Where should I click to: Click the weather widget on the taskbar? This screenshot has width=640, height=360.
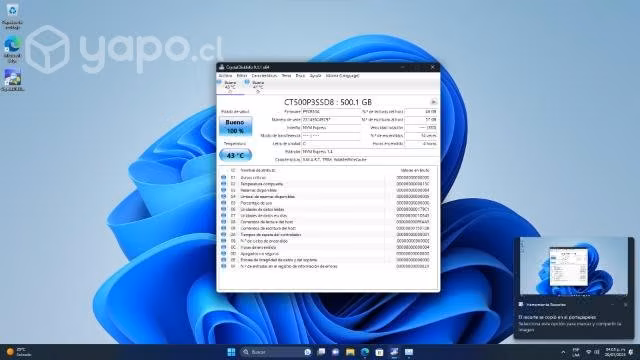click(19, 352)
